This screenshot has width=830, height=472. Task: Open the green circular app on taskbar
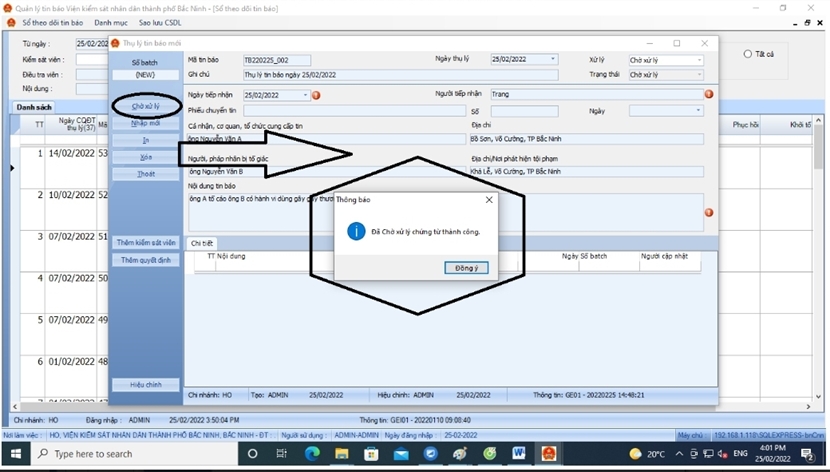[490, 454]
